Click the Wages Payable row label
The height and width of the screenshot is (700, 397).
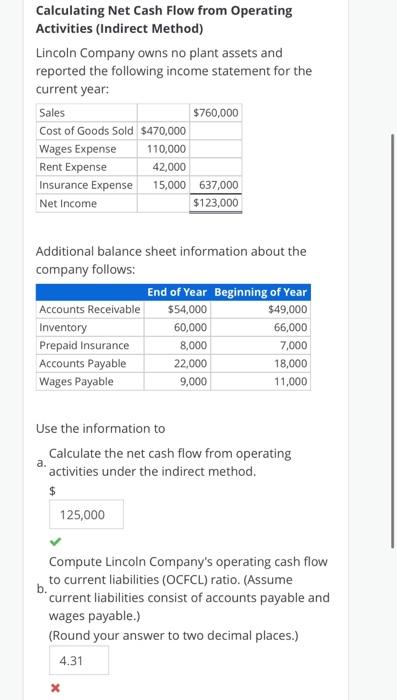point(76,381)
